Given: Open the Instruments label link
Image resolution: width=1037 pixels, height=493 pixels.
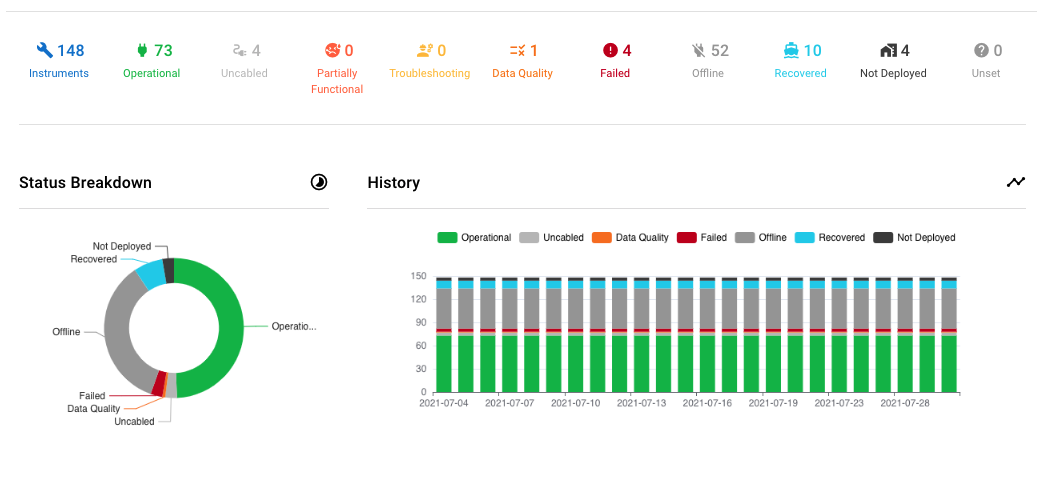Looking at the screenshot, I should [59, 73].
